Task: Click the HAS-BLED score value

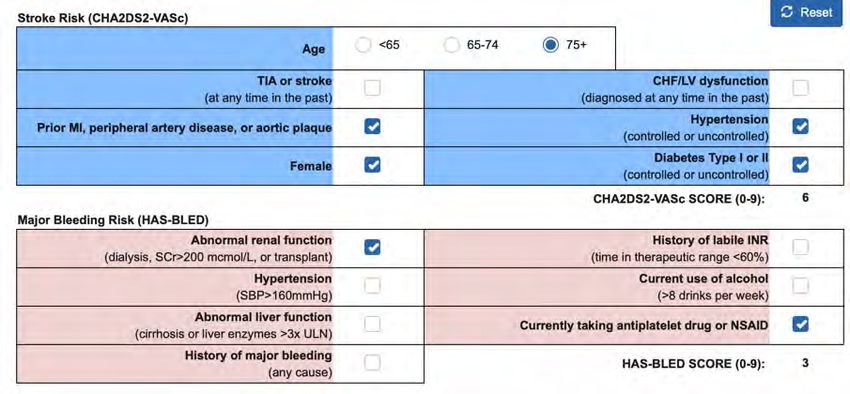Action: (x=805, y=363)
